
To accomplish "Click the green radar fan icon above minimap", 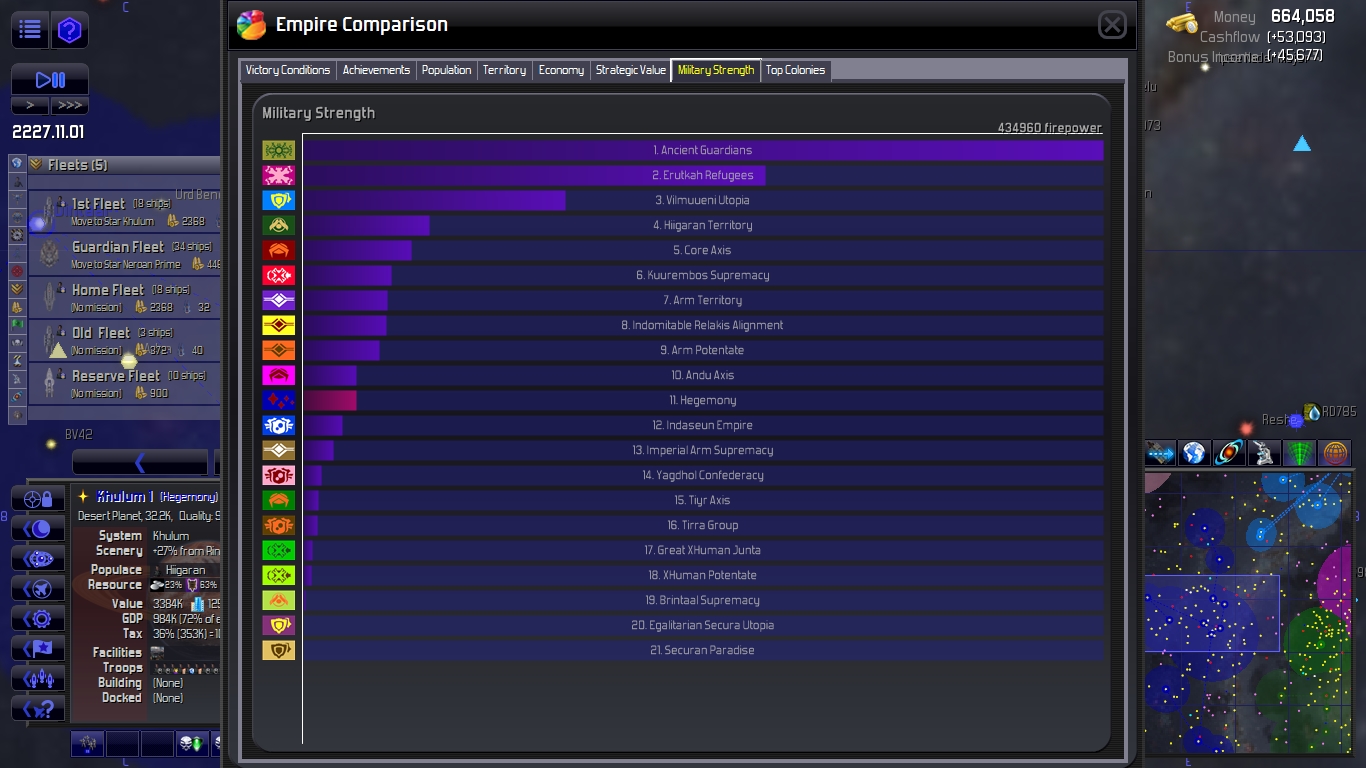I will click(1299, 453).
